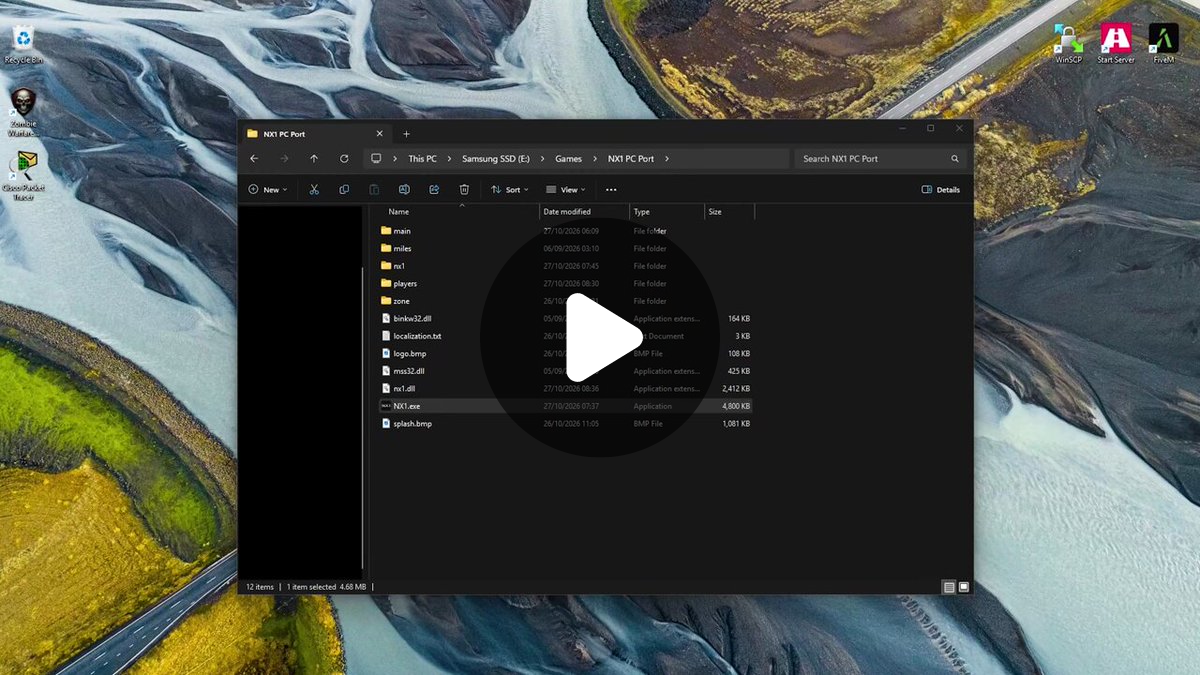
Task: Open the New dropdown menu
Action: (268, 189)
